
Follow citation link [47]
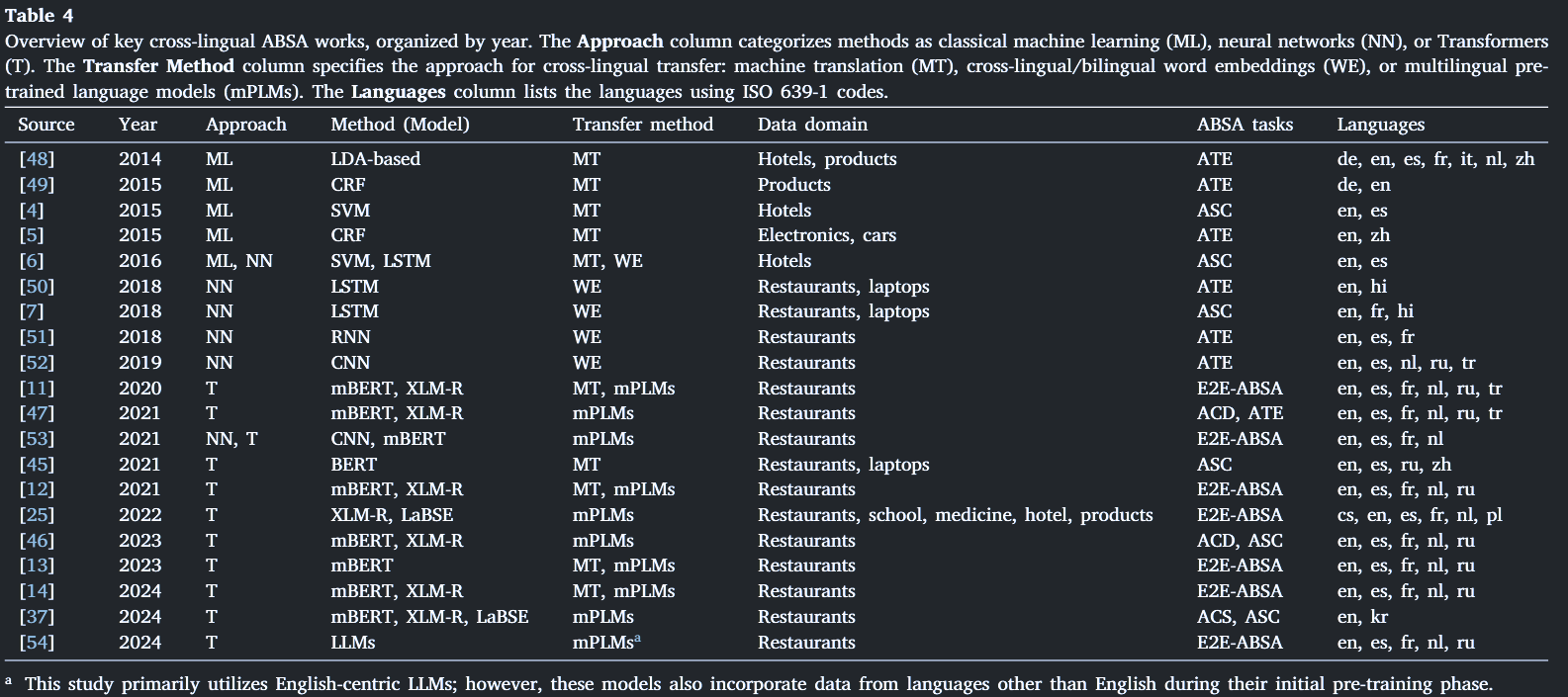point(37,412)
